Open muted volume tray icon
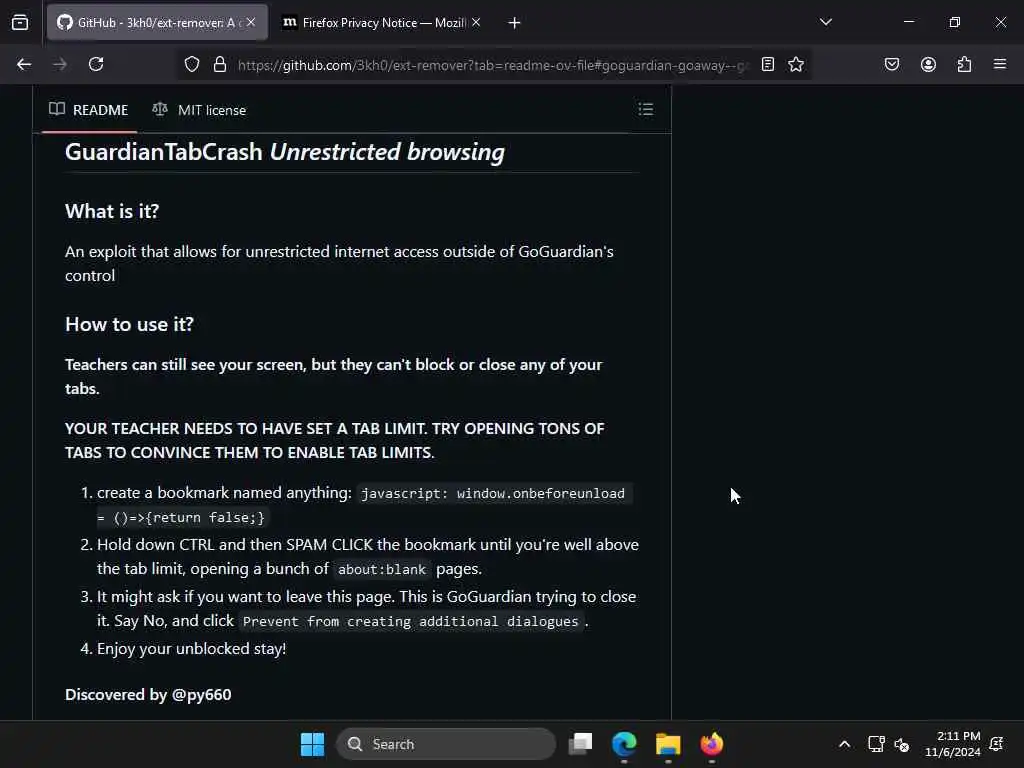Screen dimensions: 1024x768 click(902, 744)
